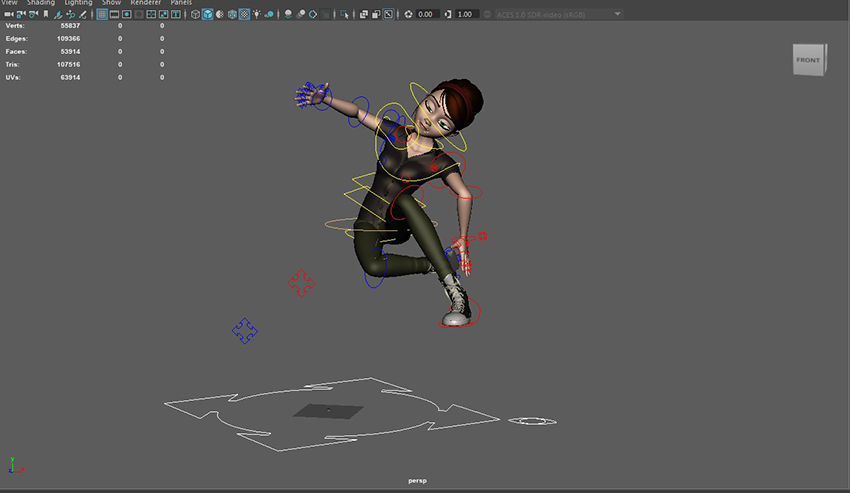Toggle the Textured display icon

pos(244,15)
